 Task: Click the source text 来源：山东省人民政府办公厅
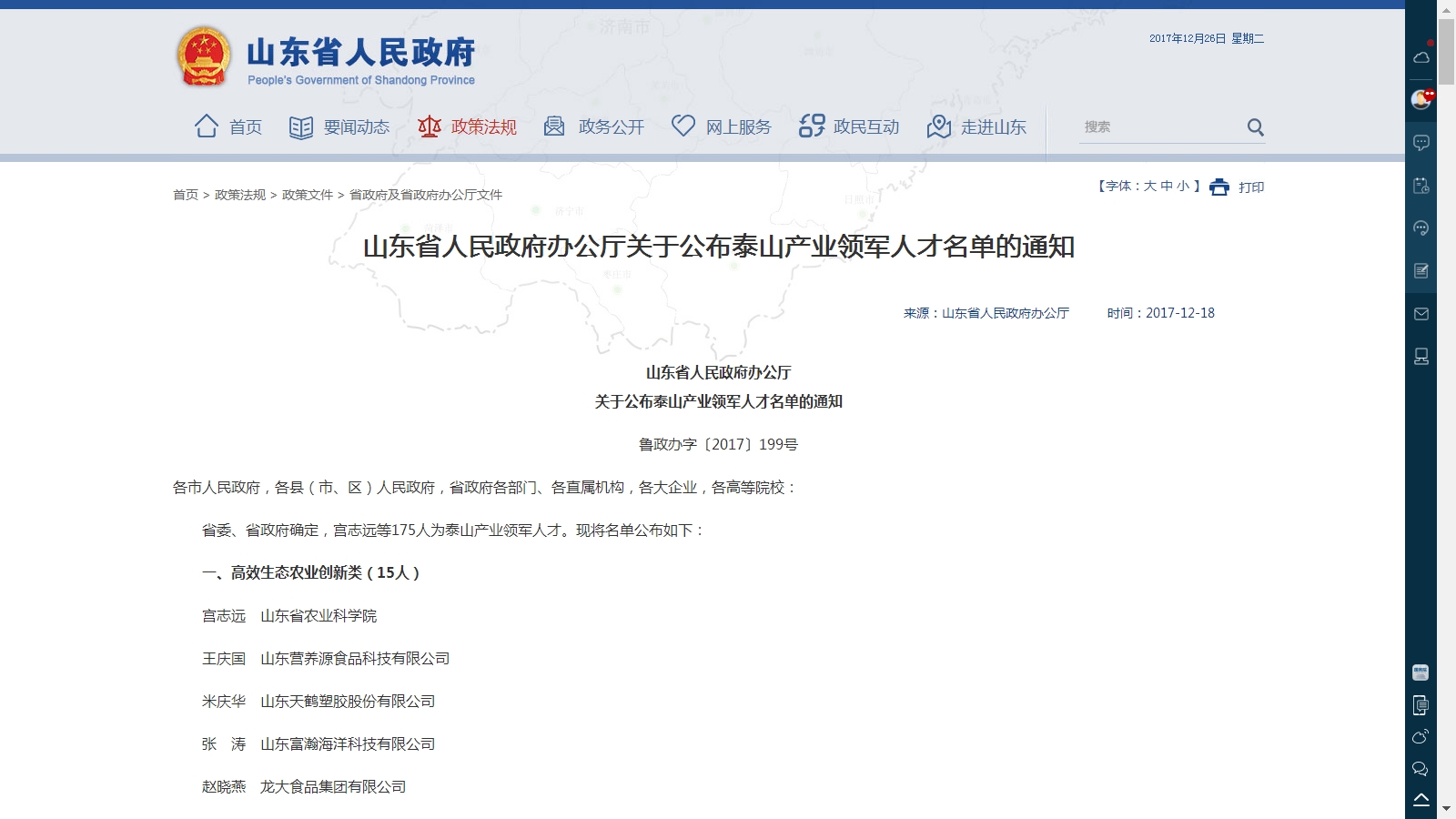coord(986,313)
